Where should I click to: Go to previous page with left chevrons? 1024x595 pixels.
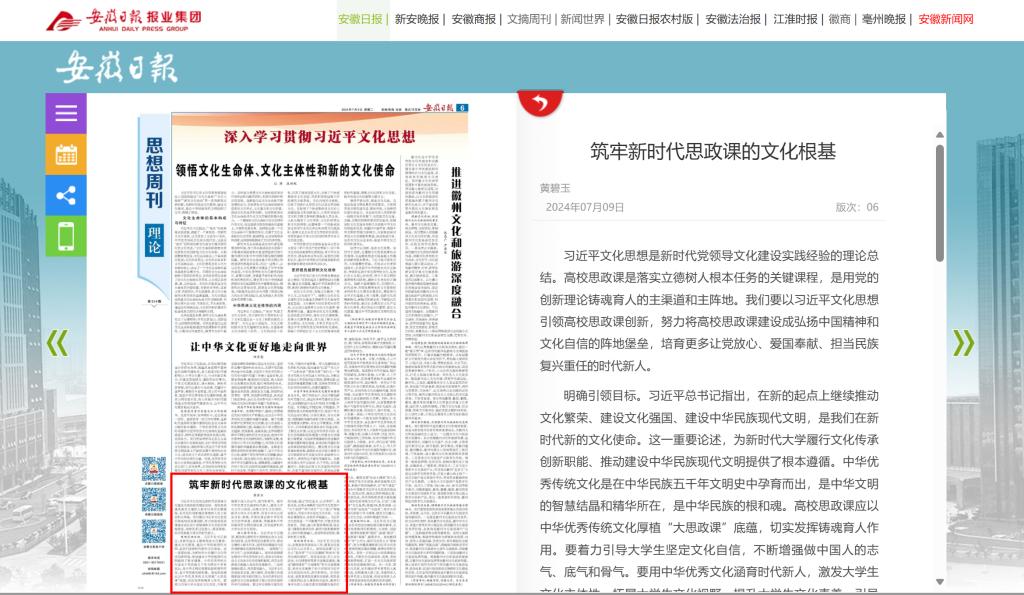tap(57, 343)
